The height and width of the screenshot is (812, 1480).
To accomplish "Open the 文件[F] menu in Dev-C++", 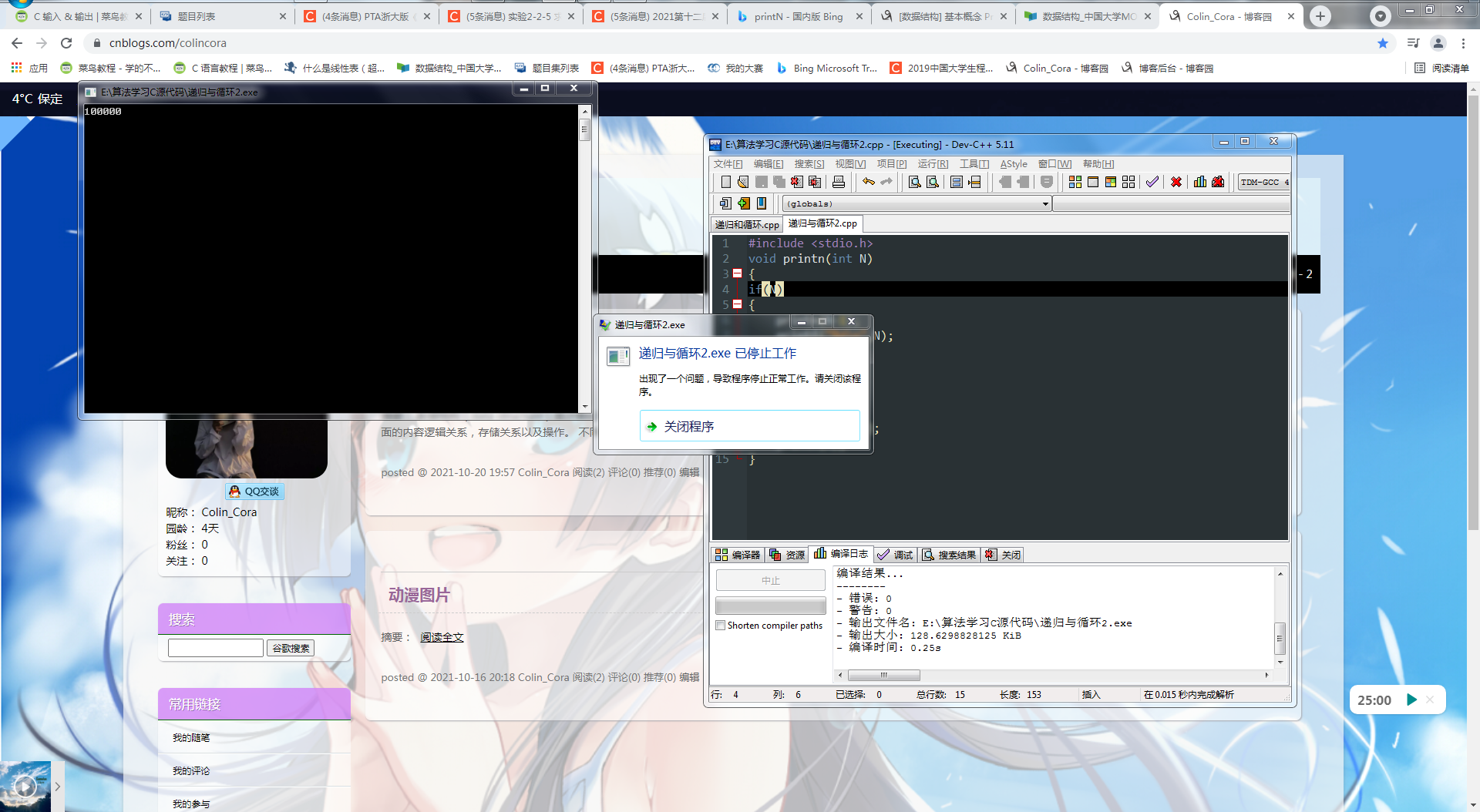I will (728, 164).
